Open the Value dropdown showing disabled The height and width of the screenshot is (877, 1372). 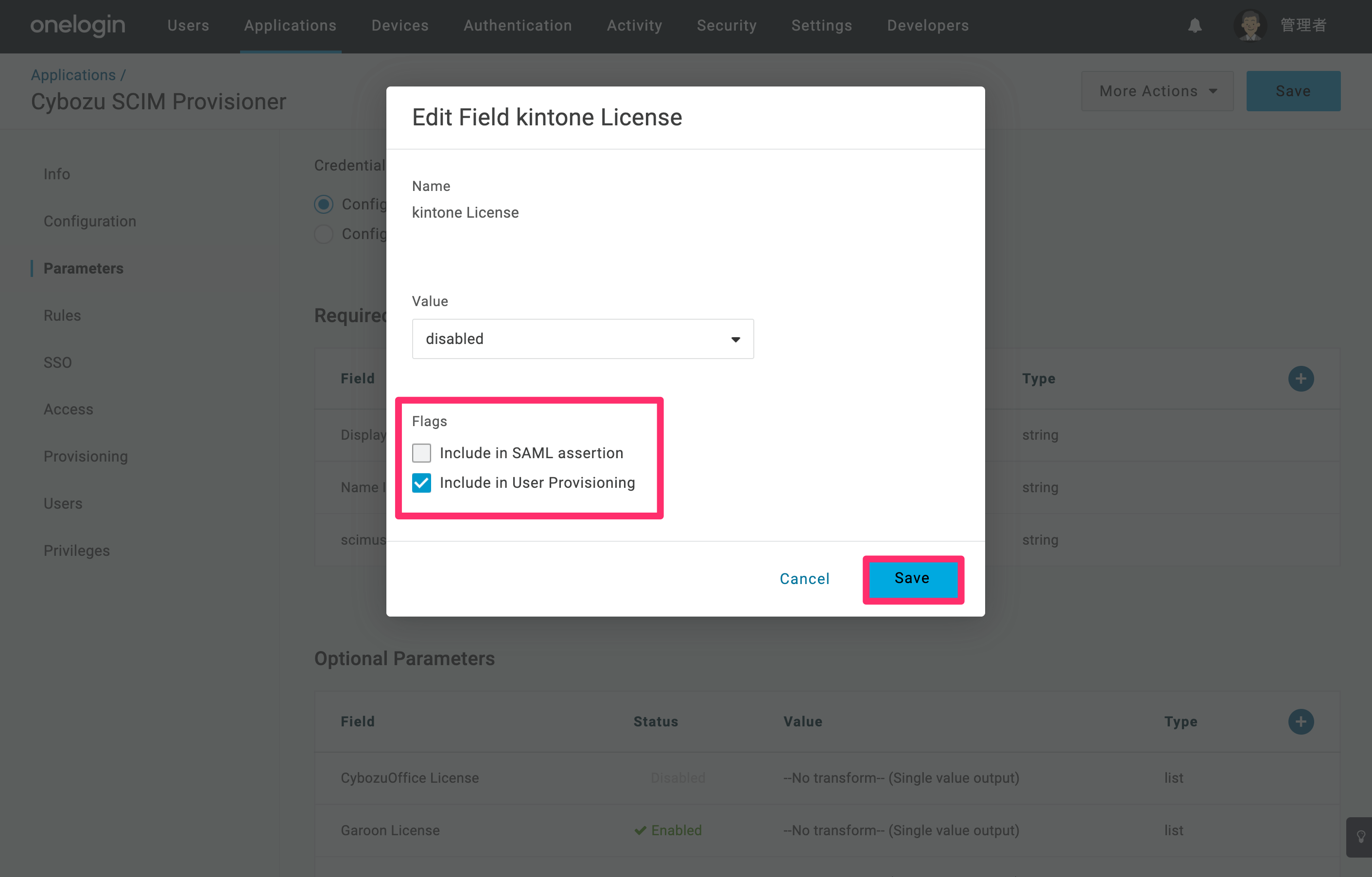(583, 339)
